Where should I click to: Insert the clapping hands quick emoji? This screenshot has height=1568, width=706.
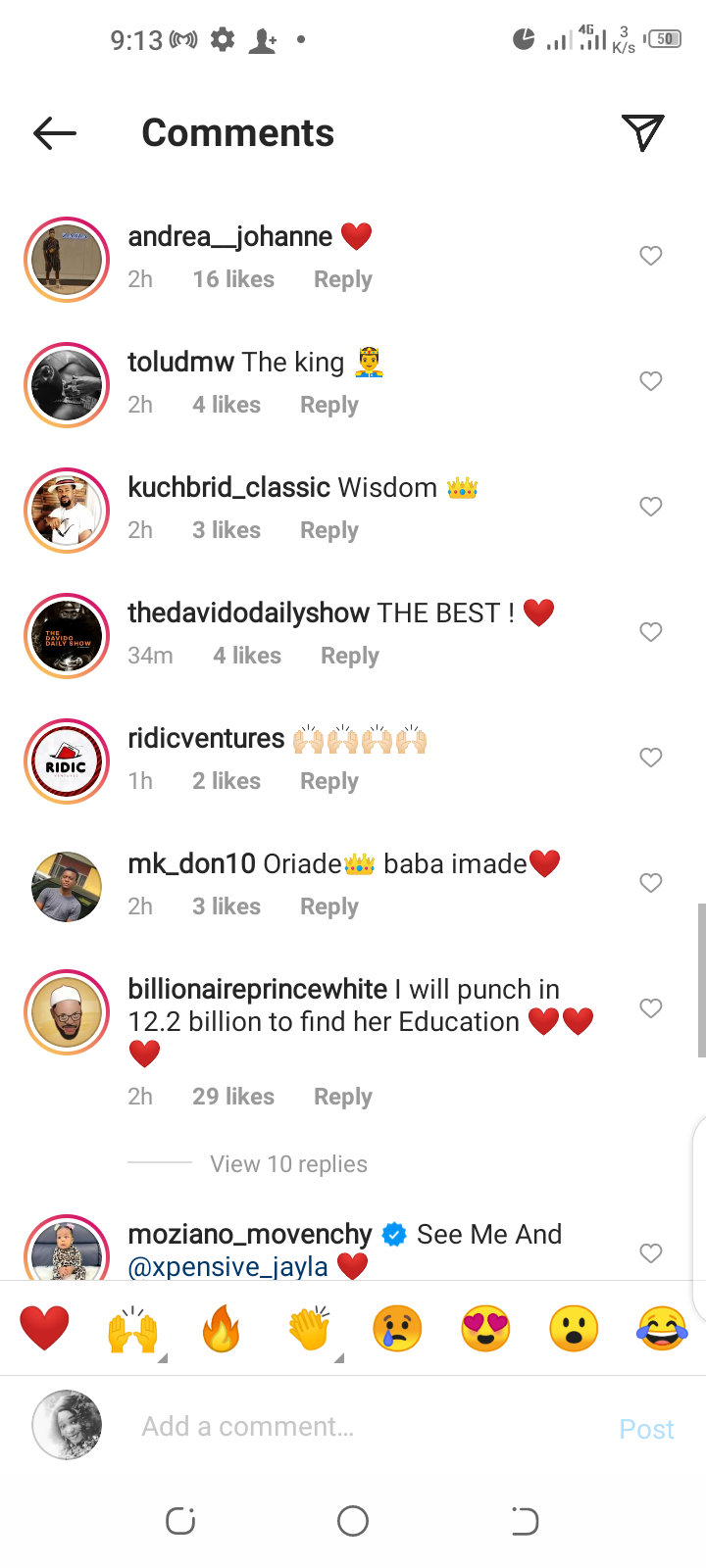coord(310,1329)
